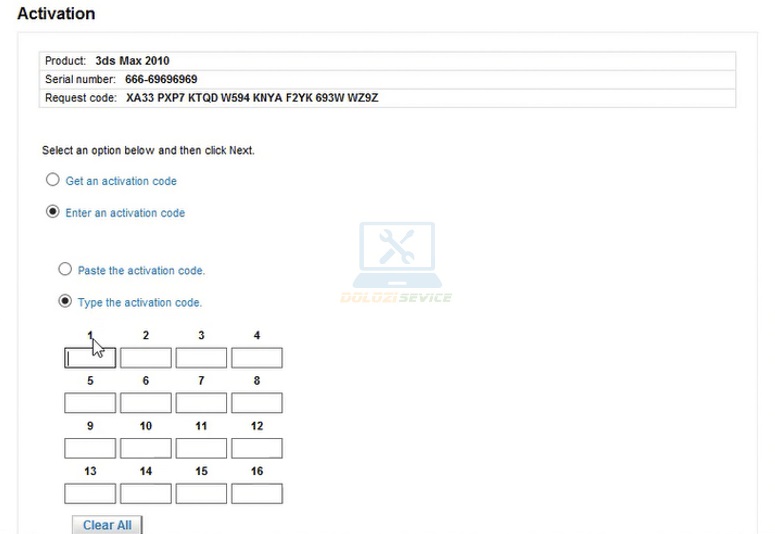This screenshot has height=534, width=775.
Task: Click activation code field 9
Action: click(x=90, y=448)
